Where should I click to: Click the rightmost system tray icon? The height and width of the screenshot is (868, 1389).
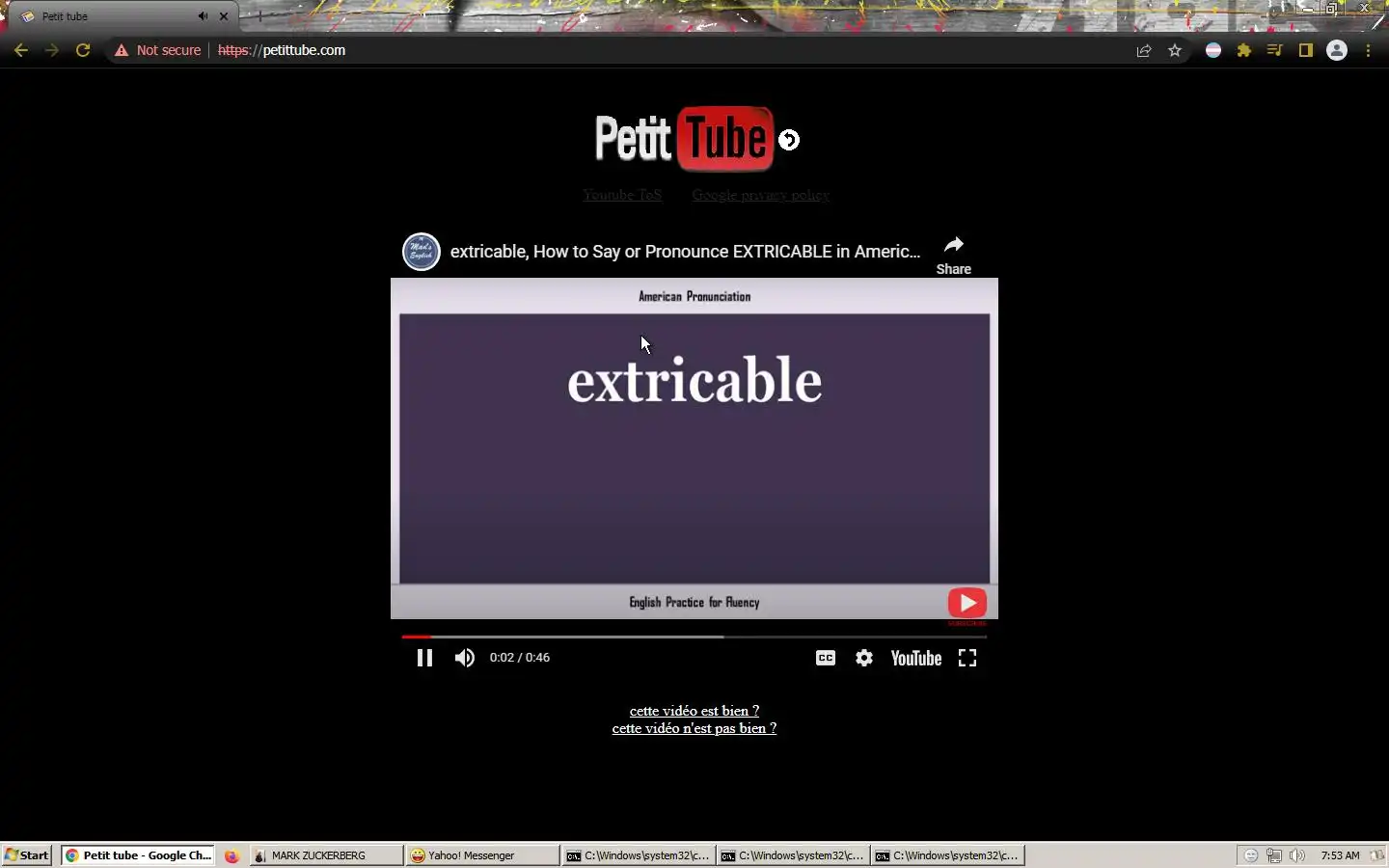tap(1377, 855)
